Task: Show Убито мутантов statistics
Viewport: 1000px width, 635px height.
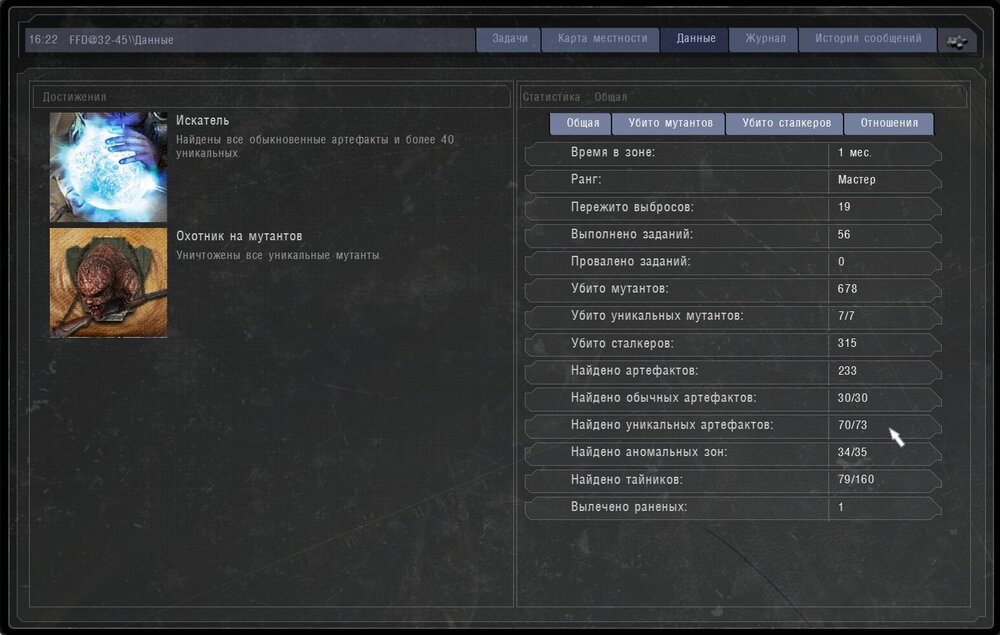Action: click(x=670, y=123)
